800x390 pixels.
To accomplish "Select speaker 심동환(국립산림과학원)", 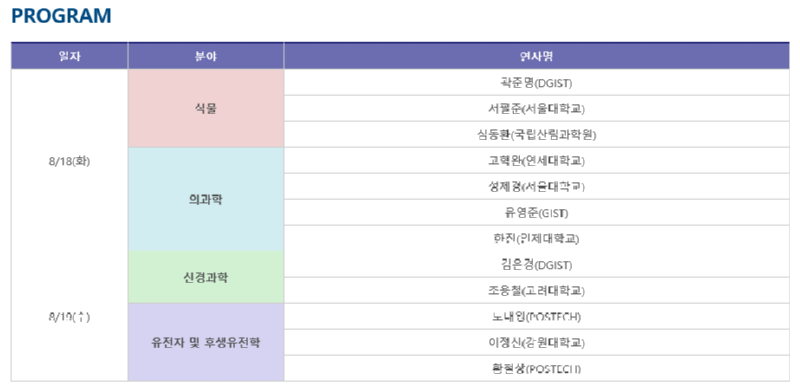I will click(537, 135).
